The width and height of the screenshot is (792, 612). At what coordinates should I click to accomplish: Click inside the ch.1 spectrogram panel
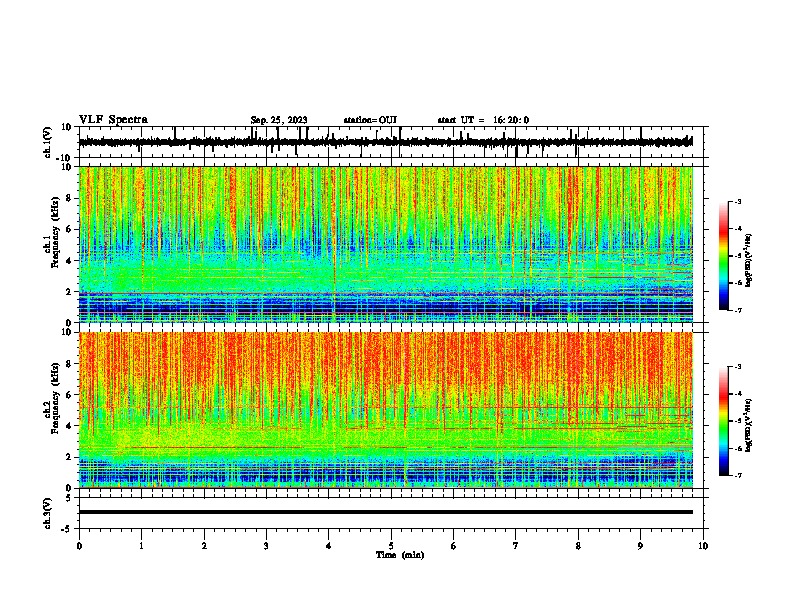click(x=391, y=244)
